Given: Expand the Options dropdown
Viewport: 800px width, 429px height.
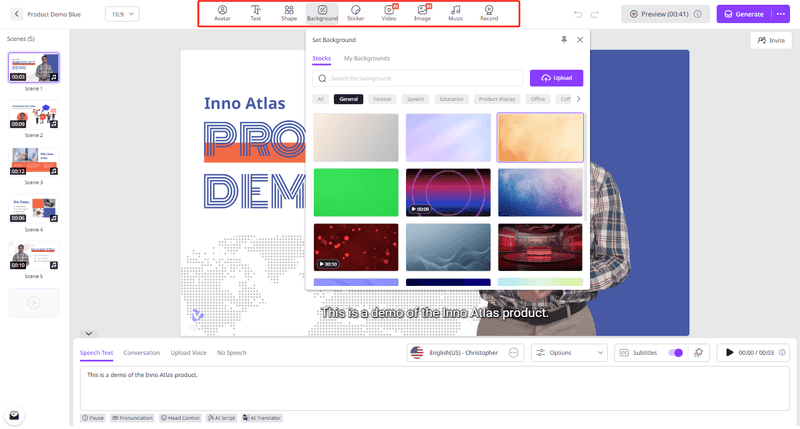Looking at the screenshot, I should coord(569,352).
